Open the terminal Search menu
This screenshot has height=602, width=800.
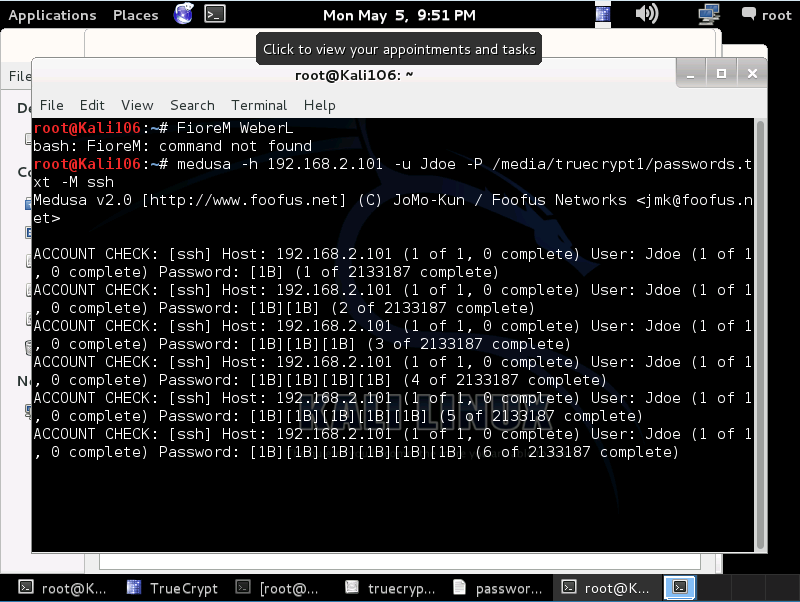(192, 105)
